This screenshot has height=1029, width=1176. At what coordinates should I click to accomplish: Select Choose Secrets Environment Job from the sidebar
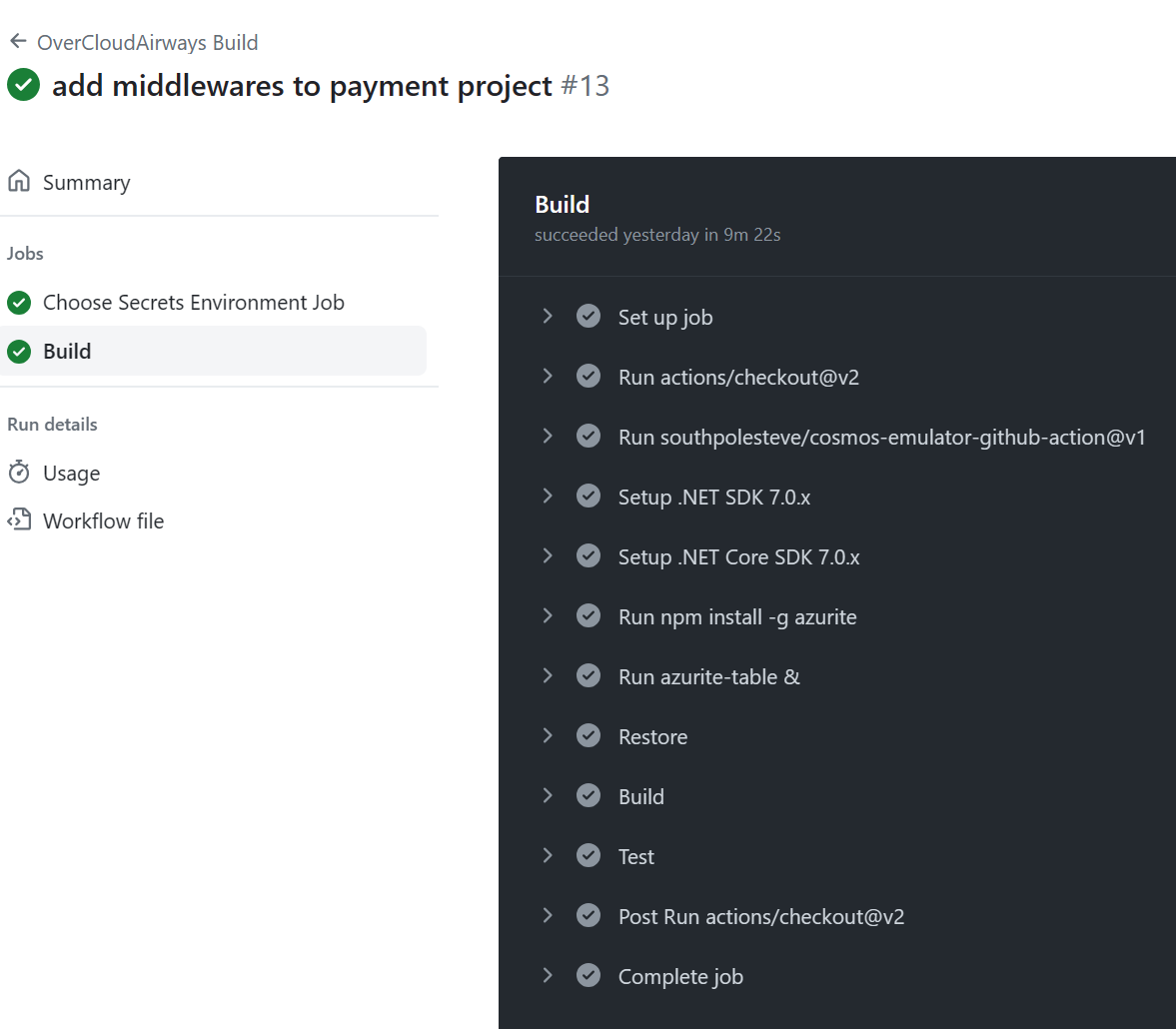tap(193, 302)
